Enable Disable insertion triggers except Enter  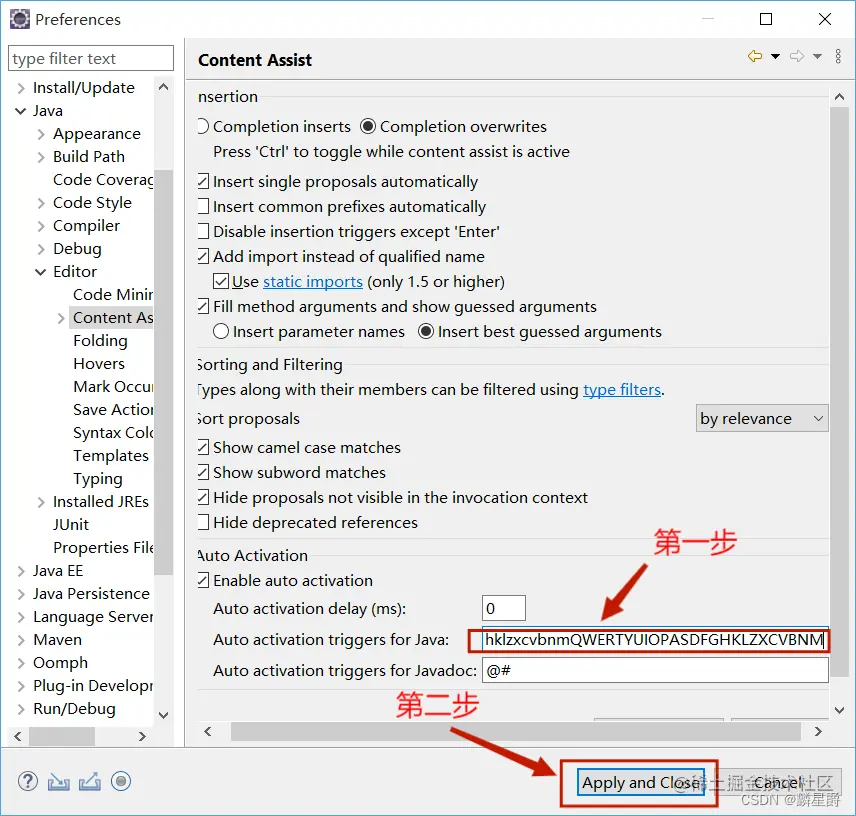click(x=203, y=231)
